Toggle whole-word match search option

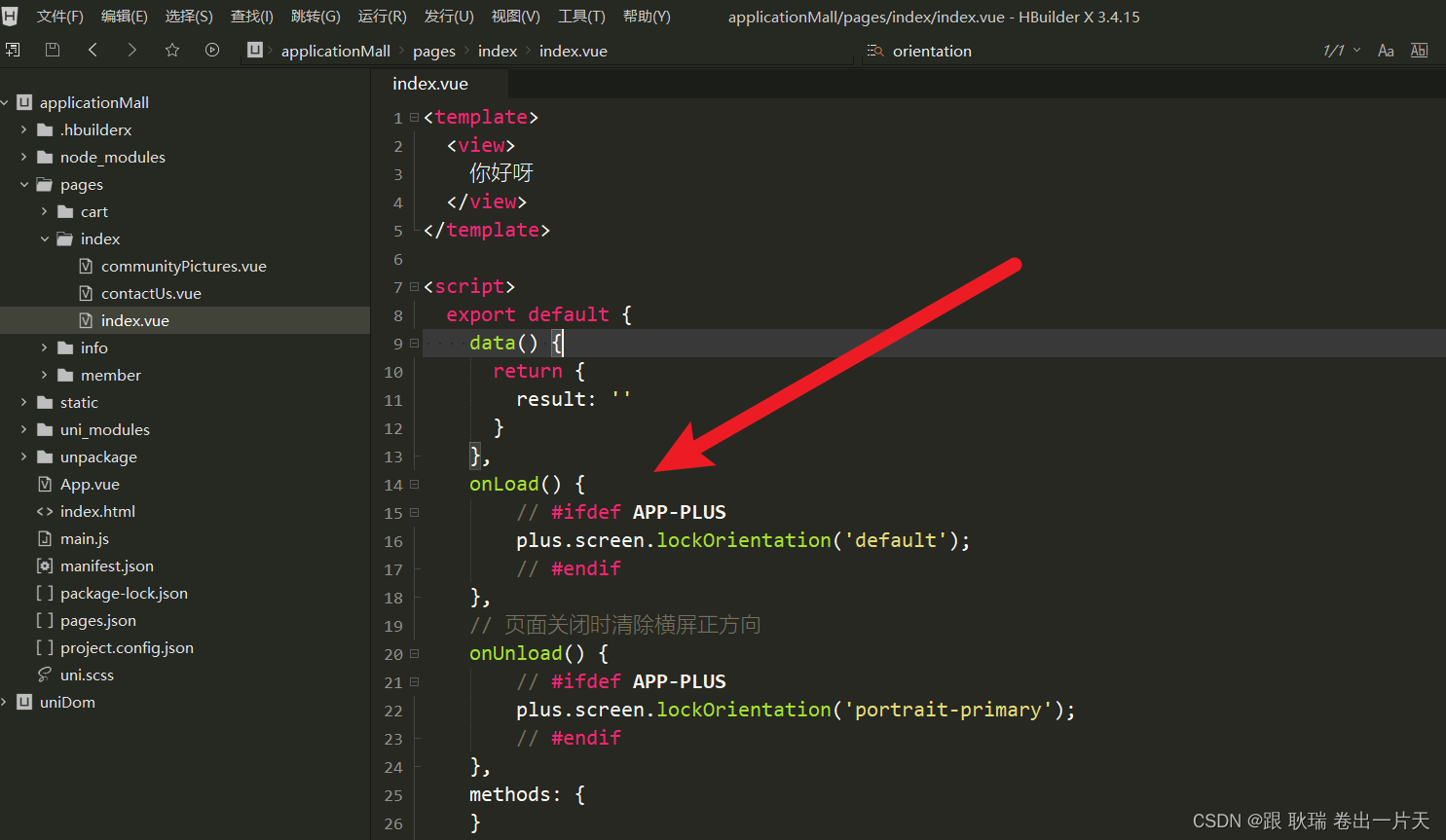(1420, 51)
